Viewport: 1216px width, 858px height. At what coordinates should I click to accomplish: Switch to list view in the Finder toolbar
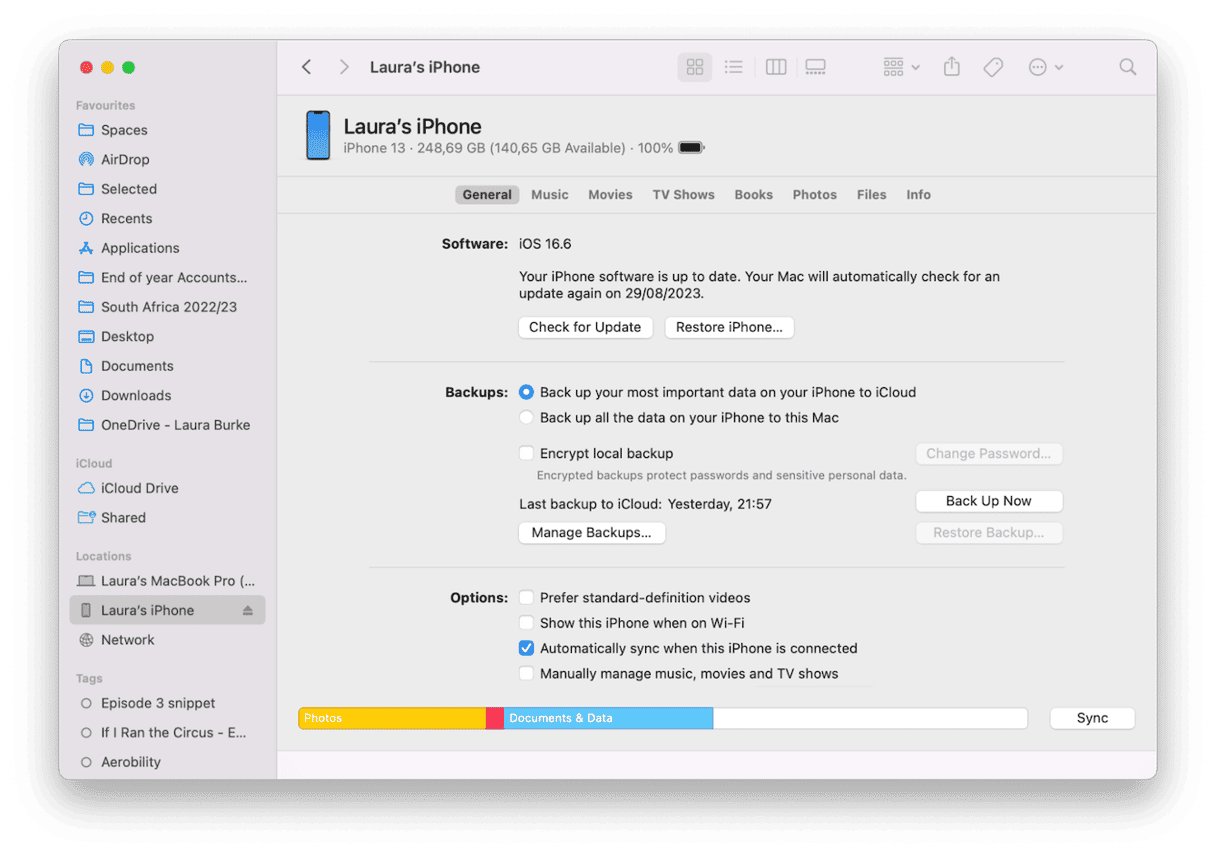click(x=734, y=66)
